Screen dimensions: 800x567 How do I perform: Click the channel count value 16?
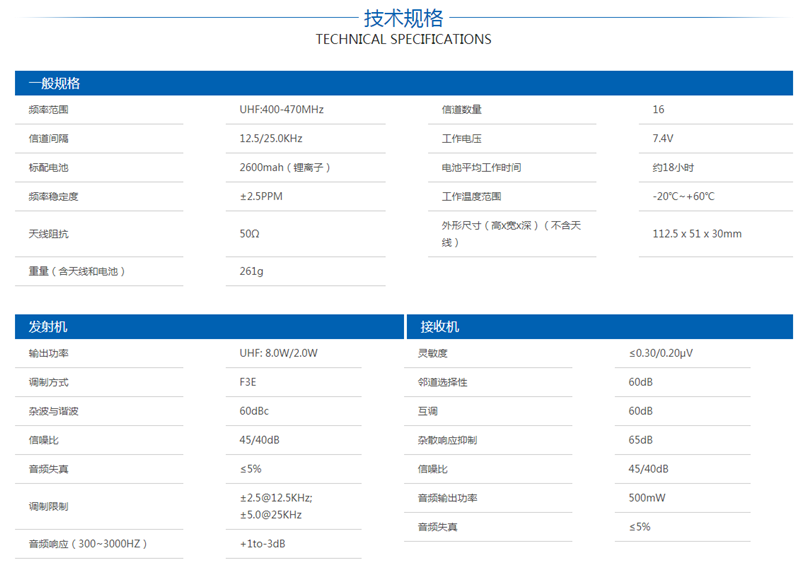(658, 110)
